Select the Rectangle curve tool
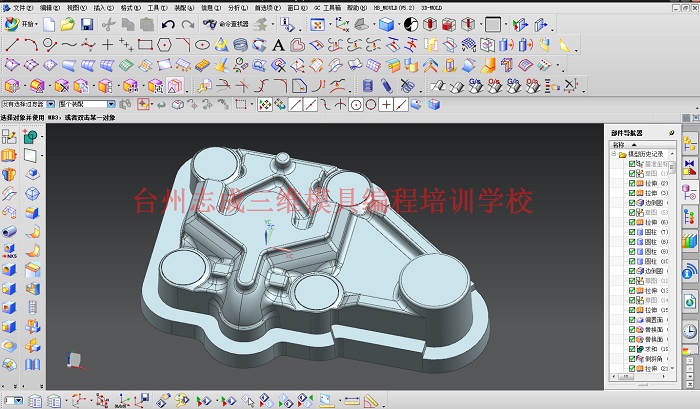 (145, 45)
